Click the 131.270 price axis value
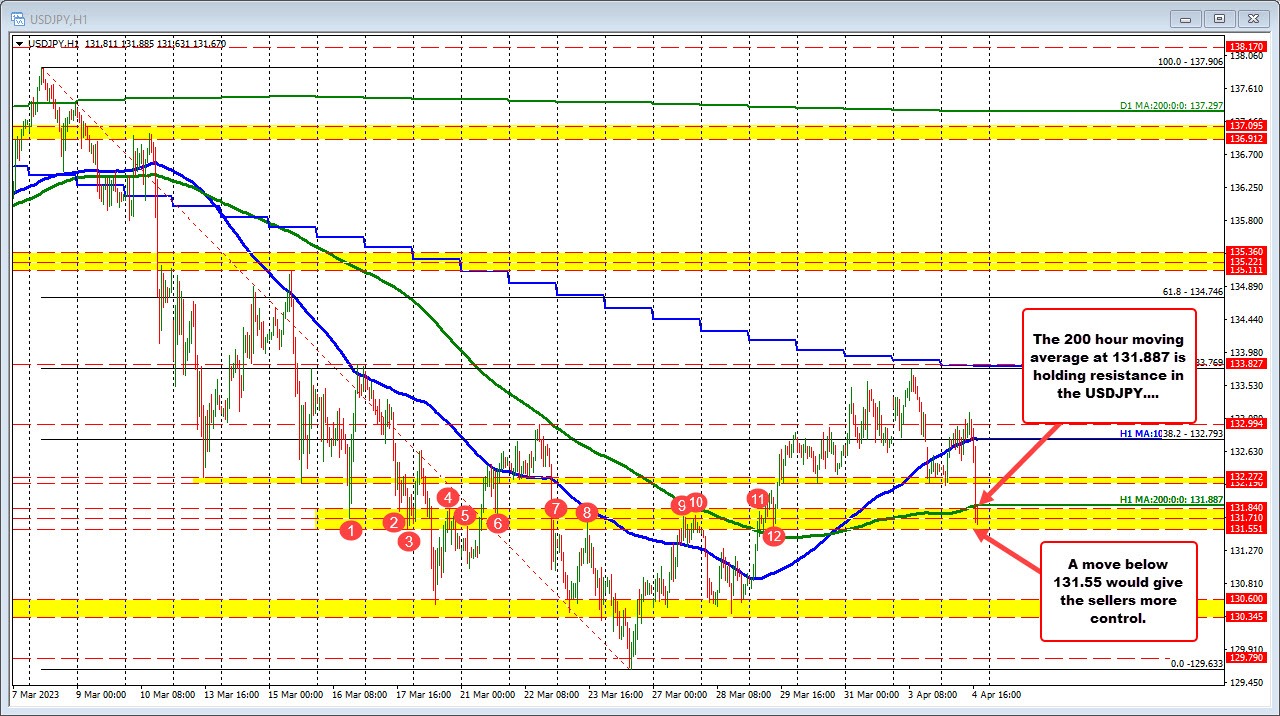 [x=1248, y=550]
